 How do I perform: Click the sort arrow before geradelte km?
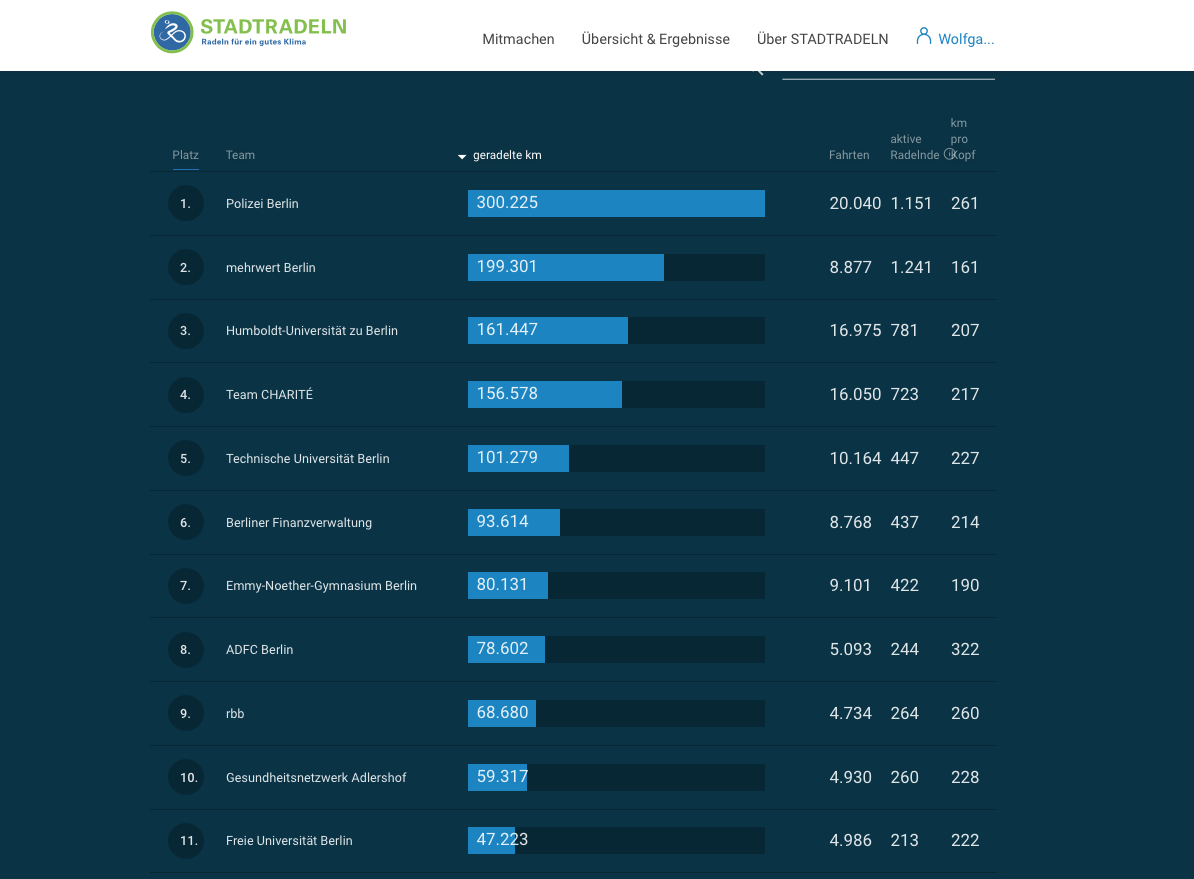tap(461, 156)
